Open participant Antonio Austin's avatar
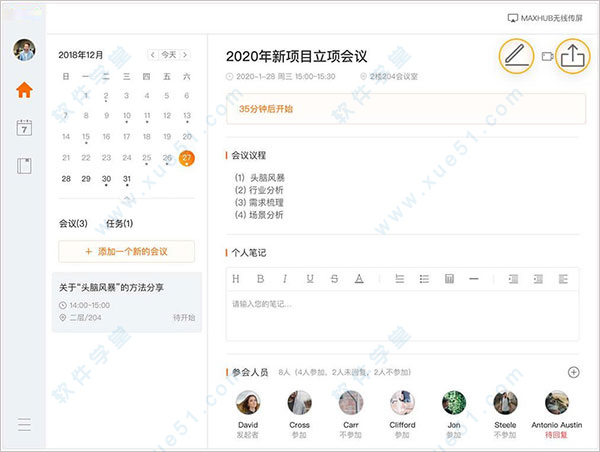This screenshot has width=600, height=452. point(557,403)
